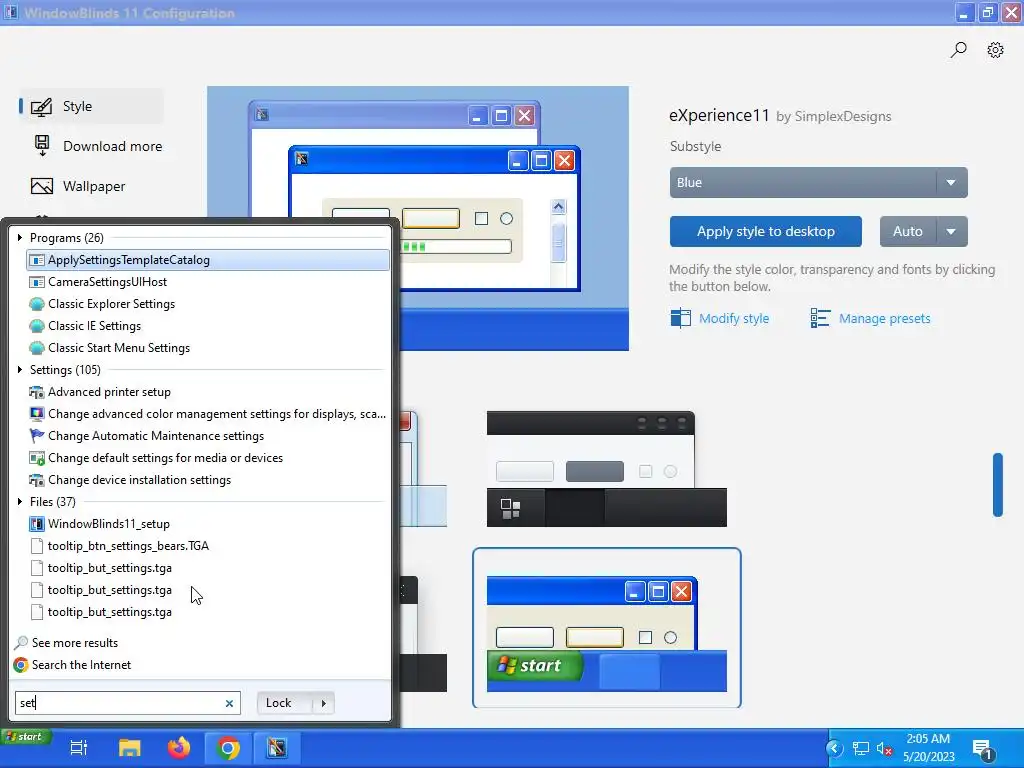Click the See more results magnifier icon
This screenshot has width=1024, height=768.
click(21, 643)
